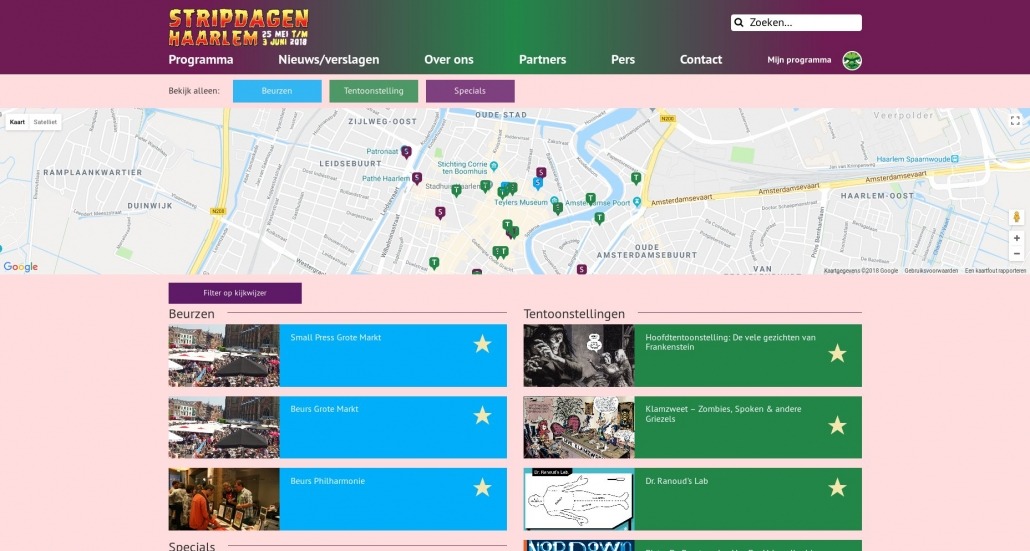This screenshot has height=551, width=1030.
Task: Click green T marker near Duvelstraat bottom-left
Action: [434, 263]
